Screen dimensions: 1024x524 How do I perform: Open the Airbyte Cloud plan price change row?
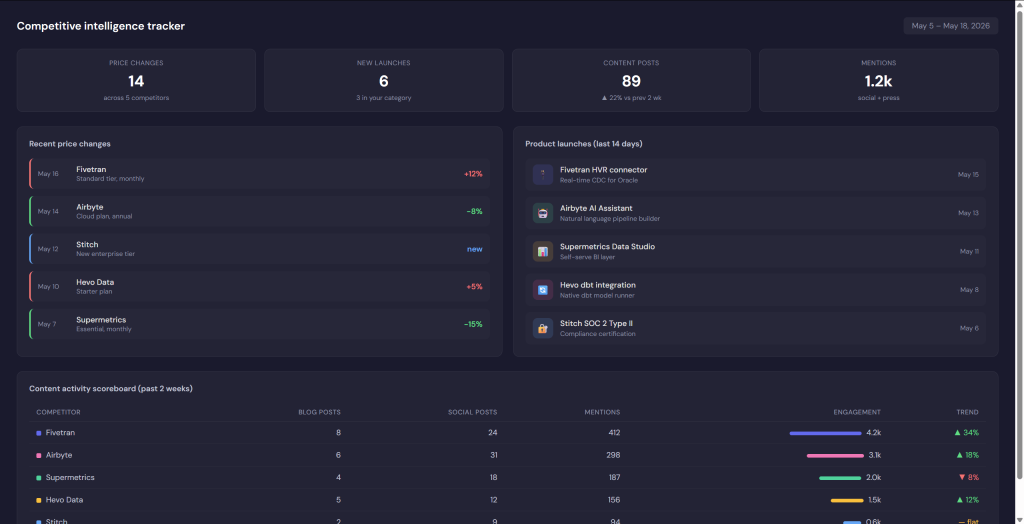(x=259, y=211)
